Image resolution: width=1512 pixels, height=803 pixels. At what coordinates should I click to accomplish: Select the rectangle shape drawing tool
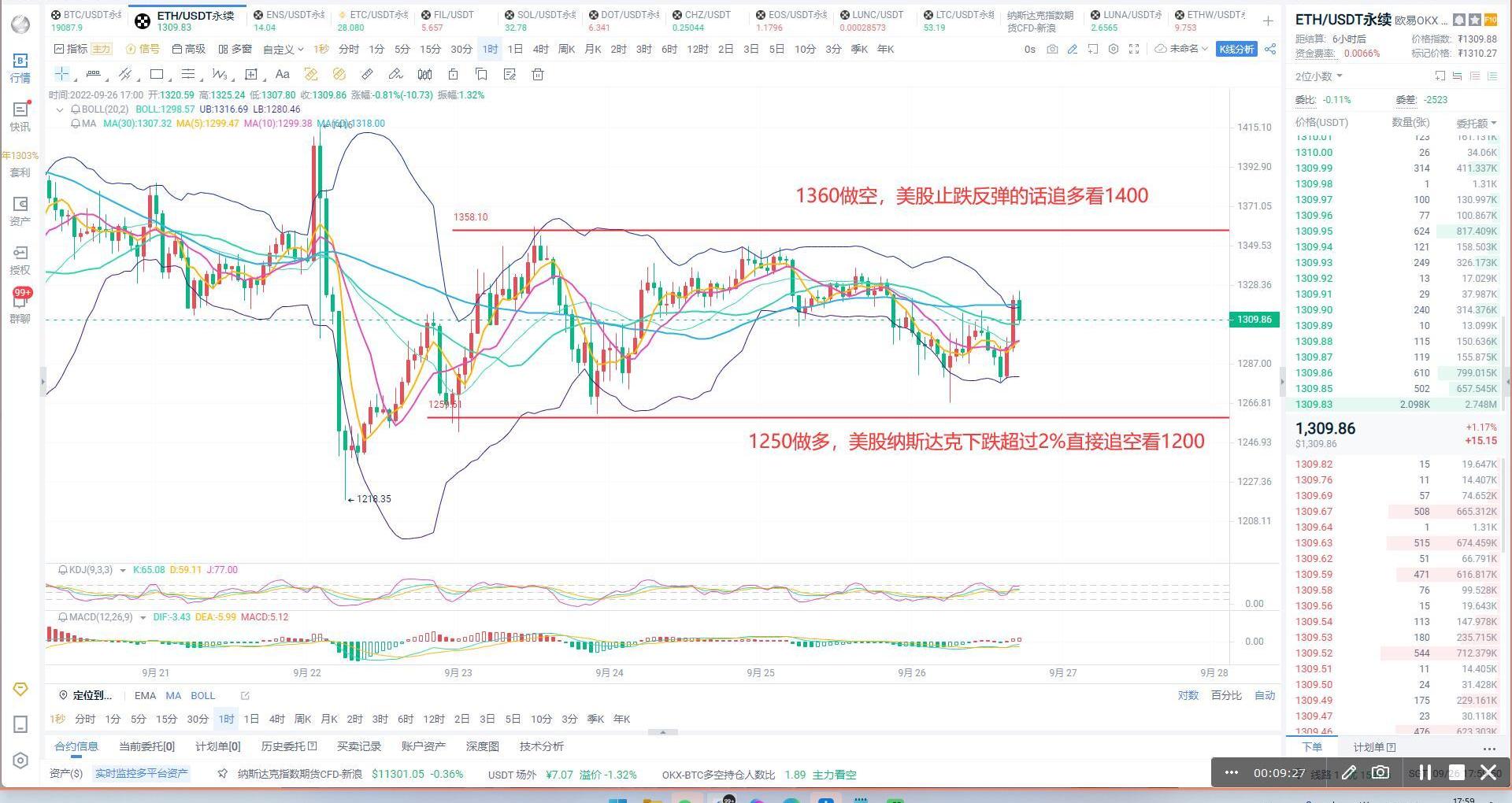coord(157,74)
